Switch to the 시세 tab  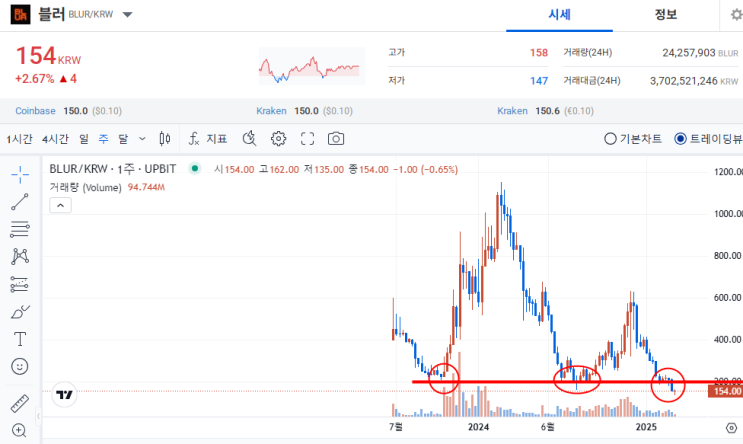pos(559,15)
